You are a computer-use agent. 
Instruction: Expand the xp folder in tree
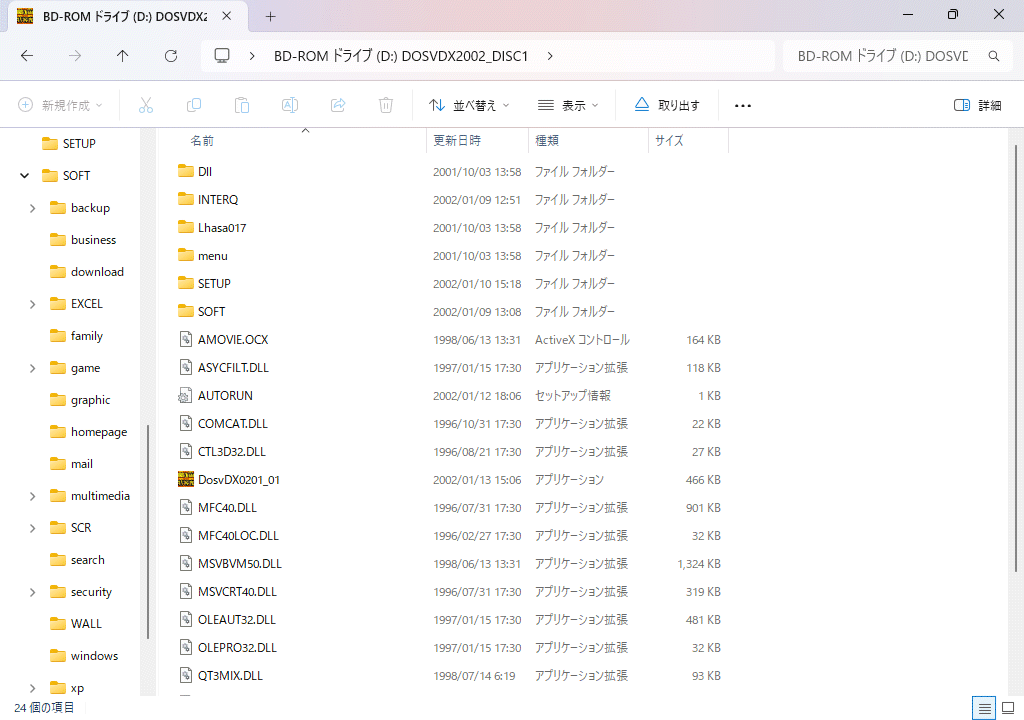tap(33, 688)
